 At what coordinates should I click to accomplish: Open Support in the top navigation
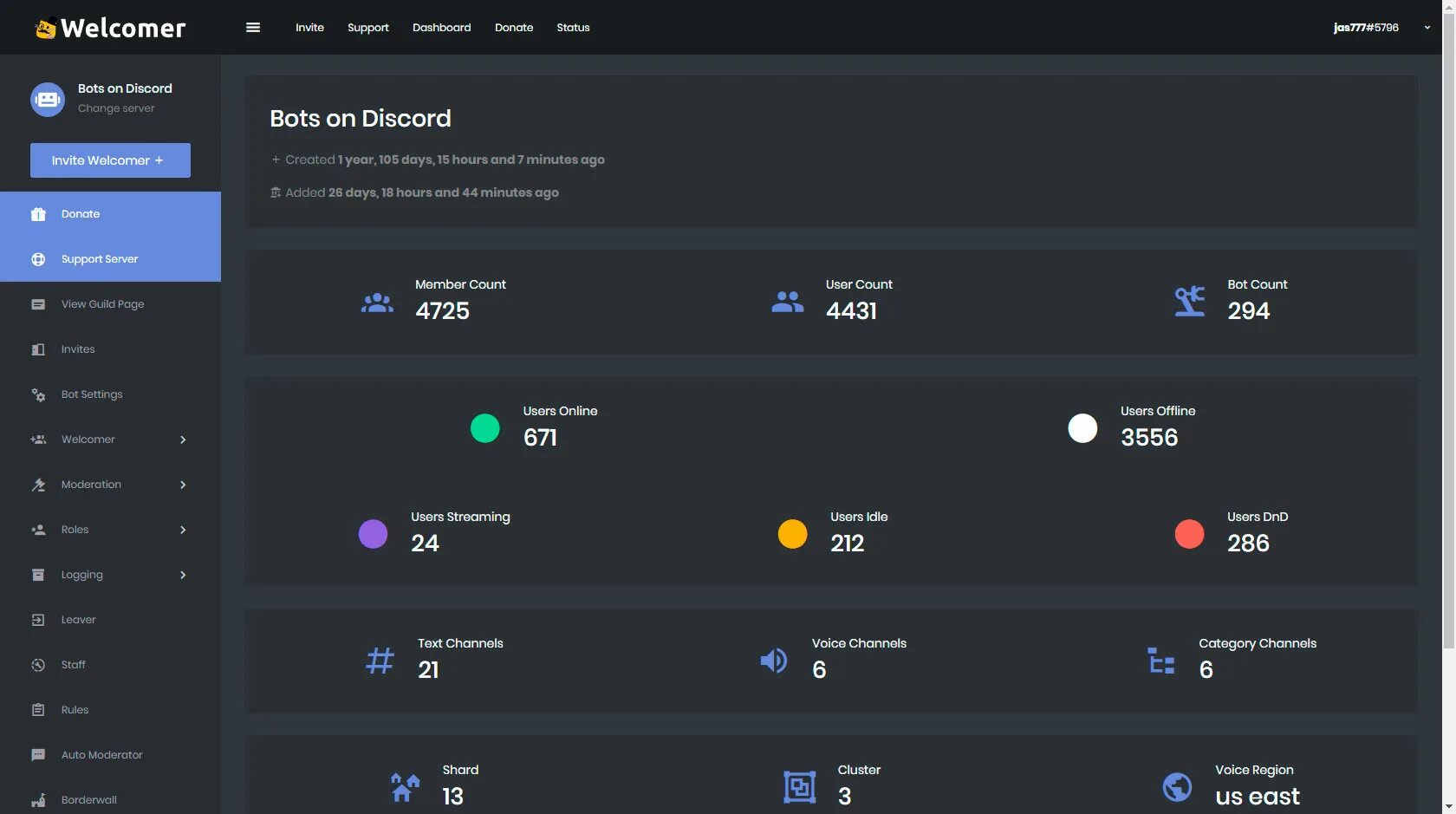click(x=368, y=28)
